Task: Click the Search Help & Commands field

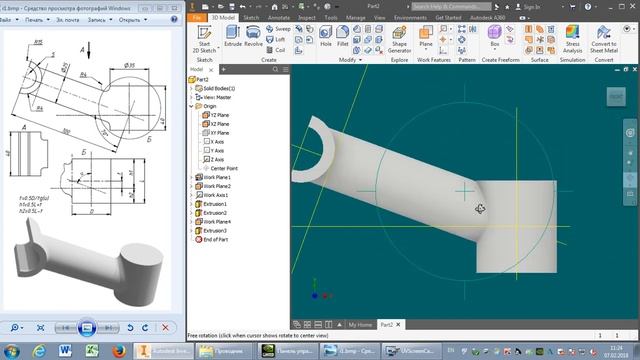Action: click(x=451, y=7)
